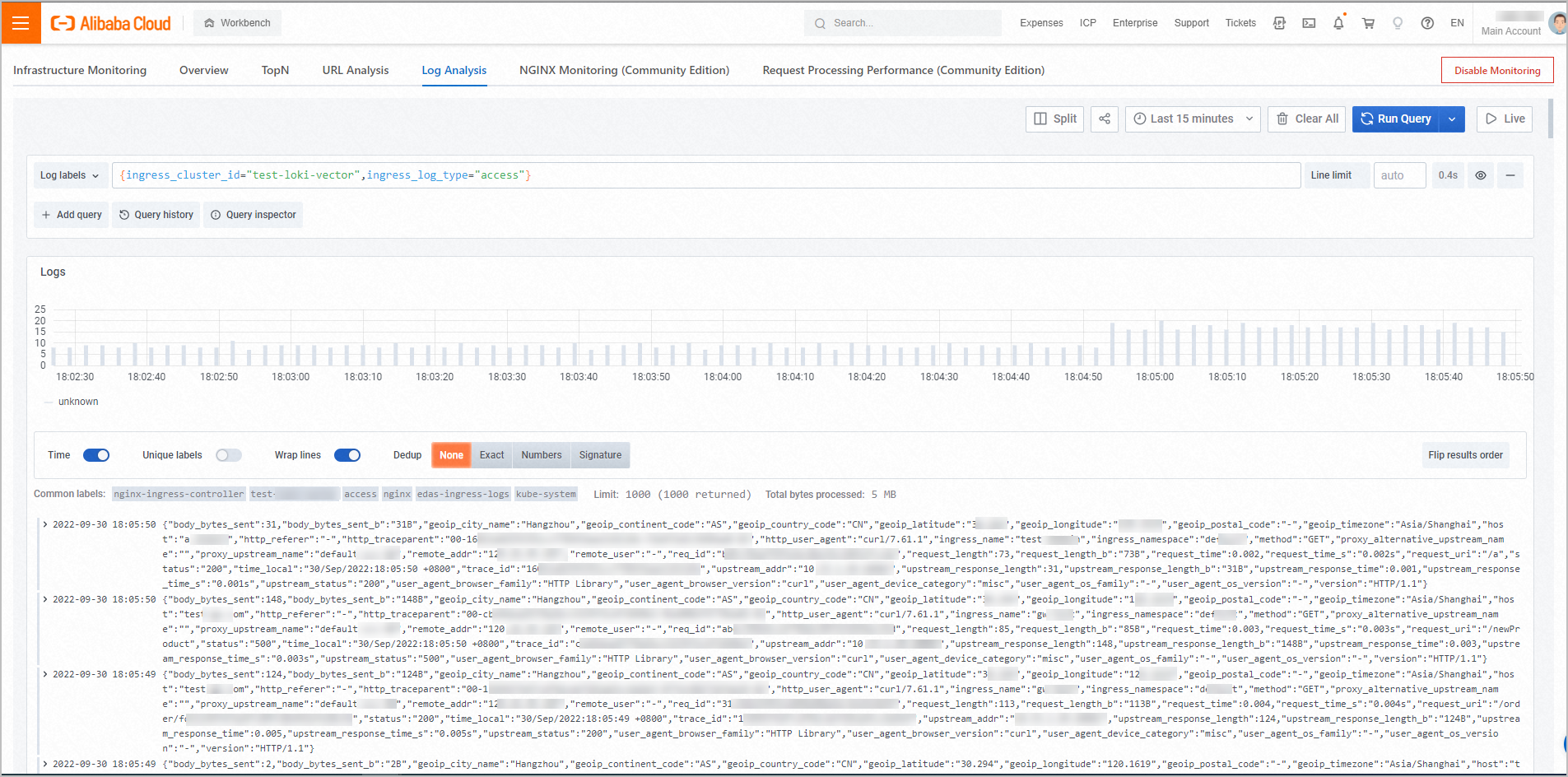Expand the Run Query interval arrow
The height and width of the screenshot is (777, 1568).
pos(1453,119)
